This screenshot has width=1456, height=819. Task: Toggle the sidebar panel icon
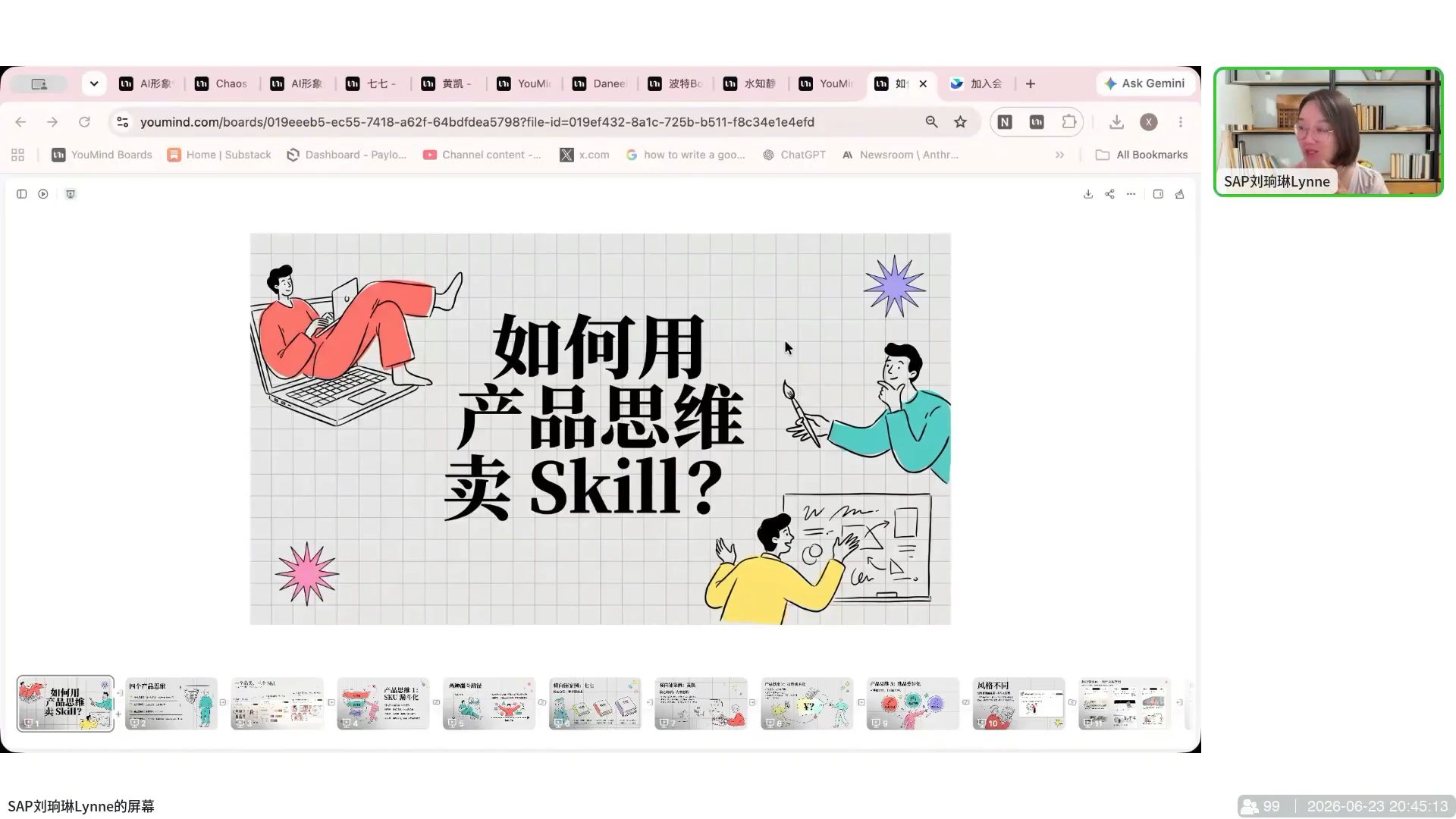pos(22,194)
